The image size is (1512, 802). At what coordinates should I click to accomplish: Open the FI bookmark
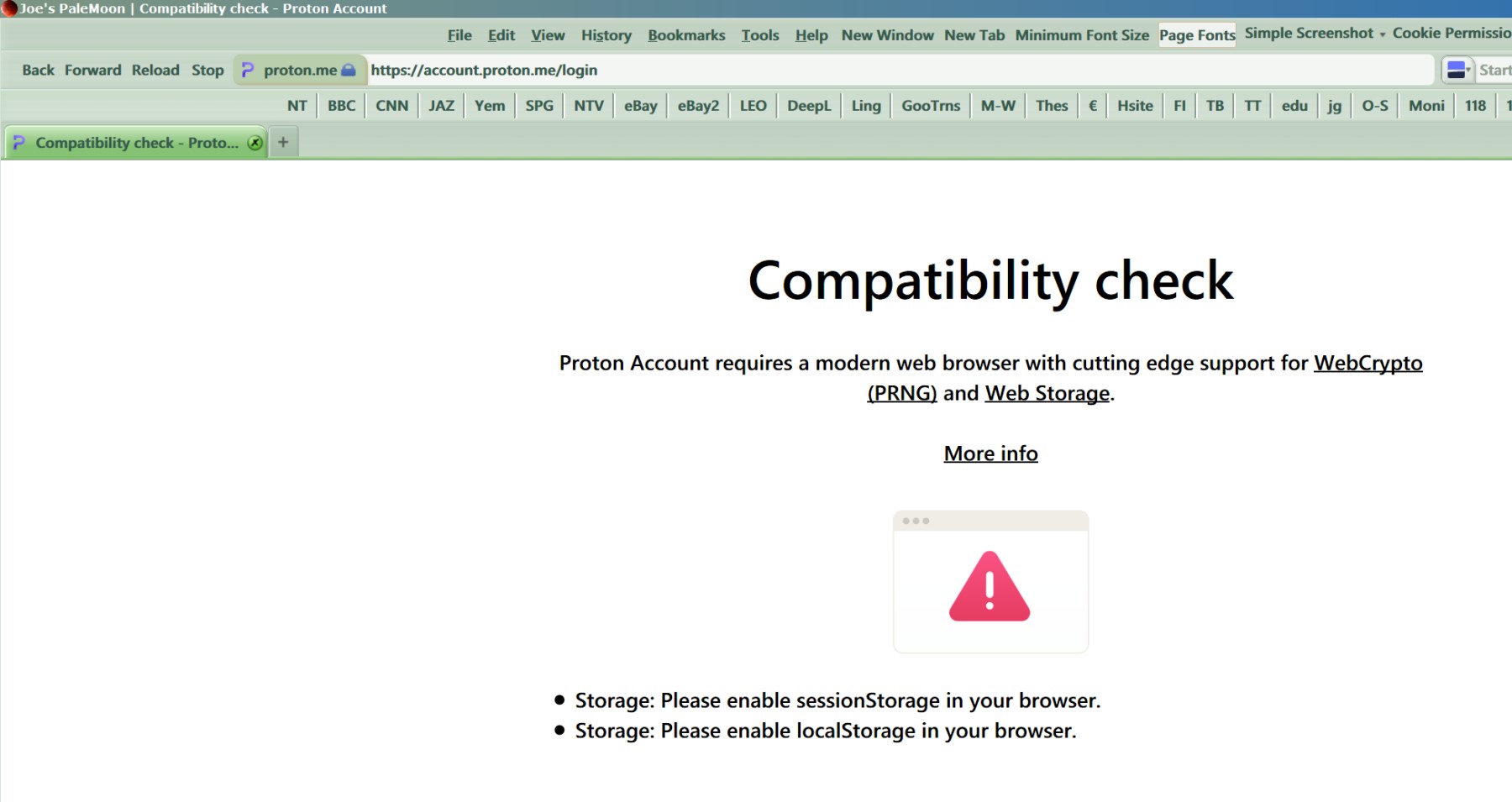tap(1179, 106)
